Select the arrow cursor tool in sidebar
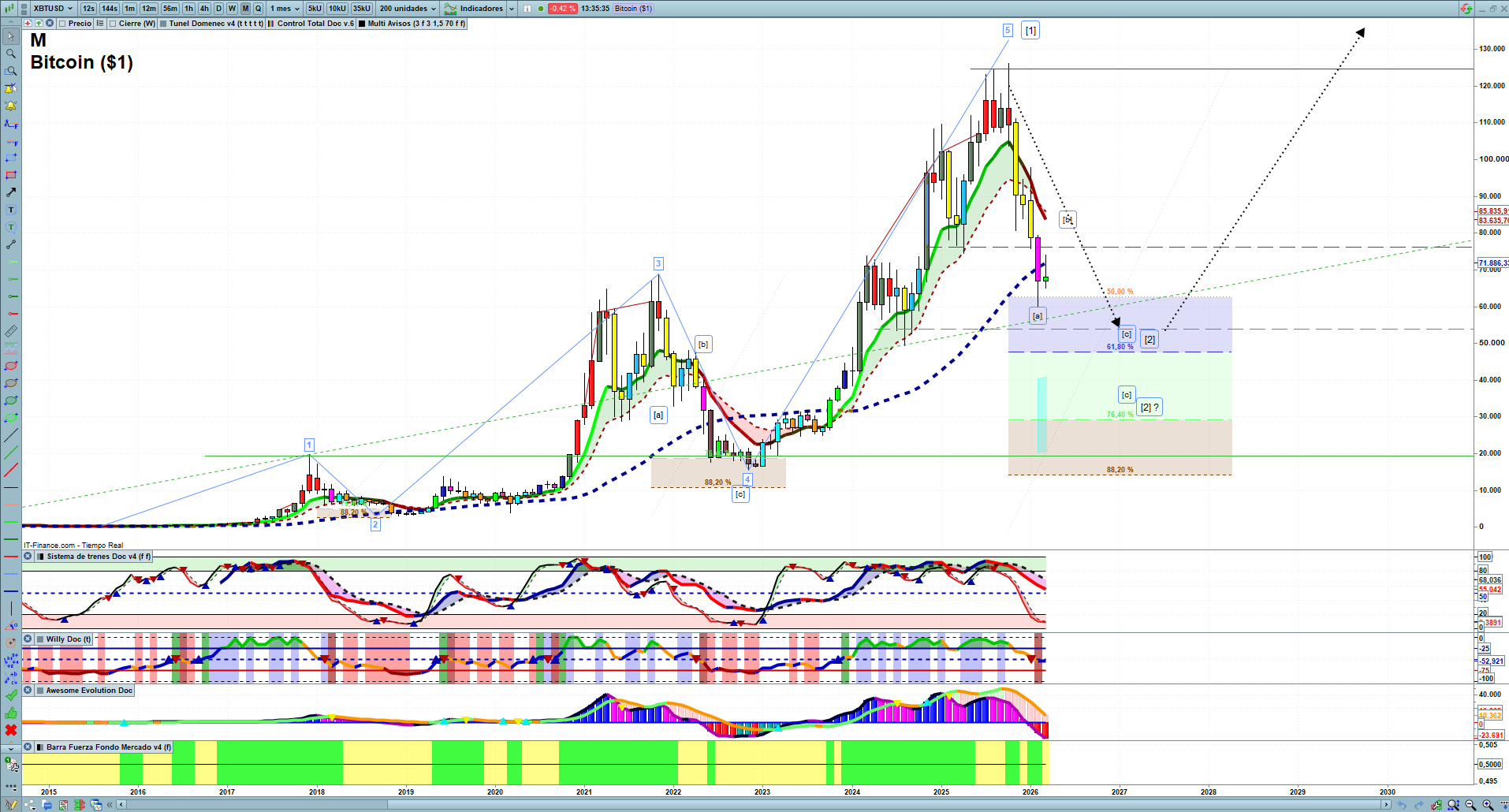The width and height of the screenshot is (1509, 812). [11, 36]
